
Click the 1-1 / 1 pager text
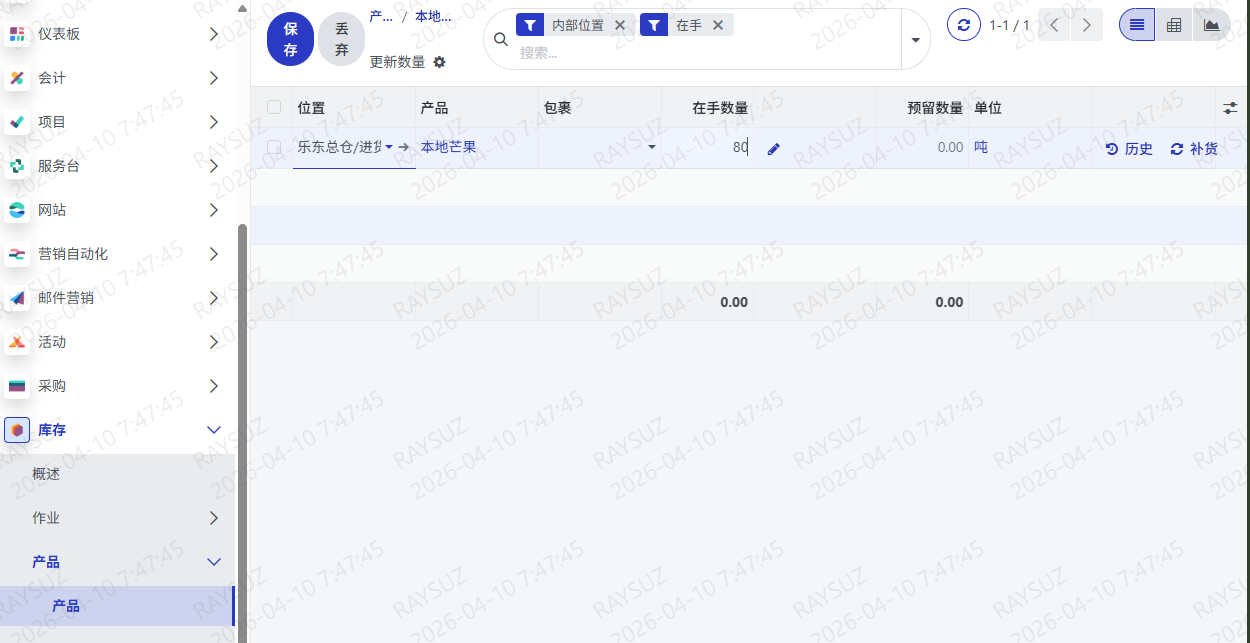[x=1009, y=25]
